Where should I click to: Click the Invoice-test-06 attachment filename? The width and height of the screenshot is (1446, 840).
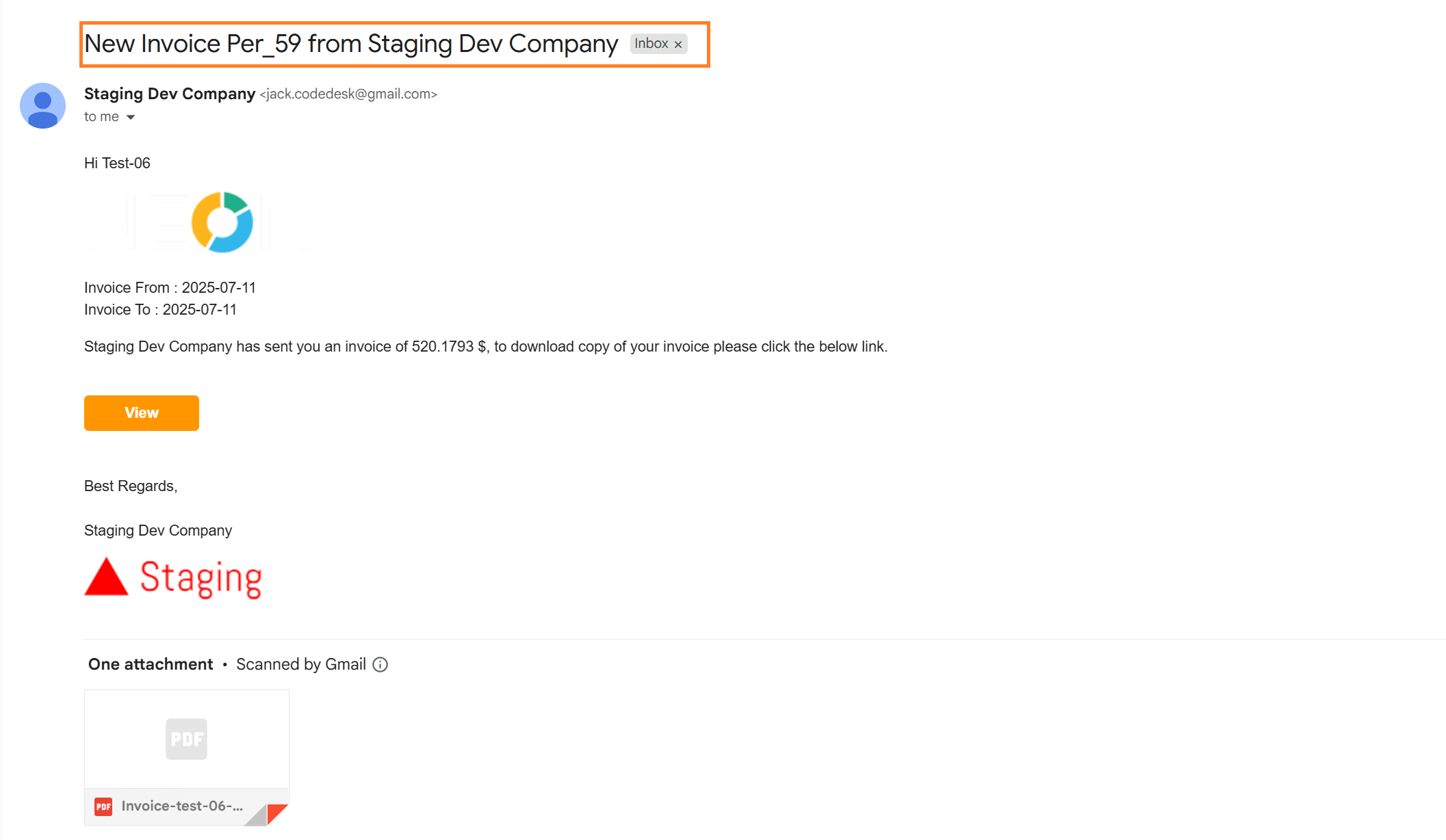tap(182, 806)
